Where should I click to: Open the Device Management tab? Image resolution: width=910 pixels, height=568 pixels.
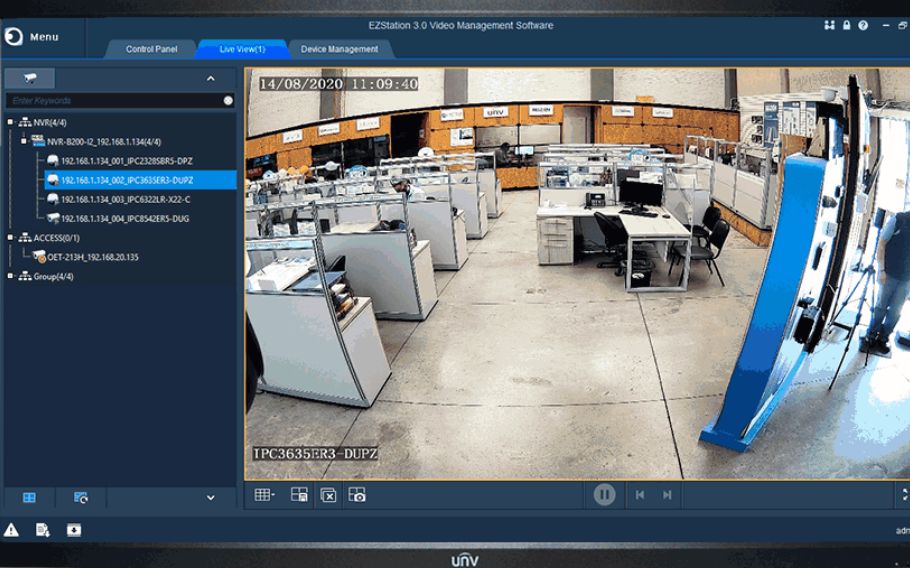click(340, 49)
